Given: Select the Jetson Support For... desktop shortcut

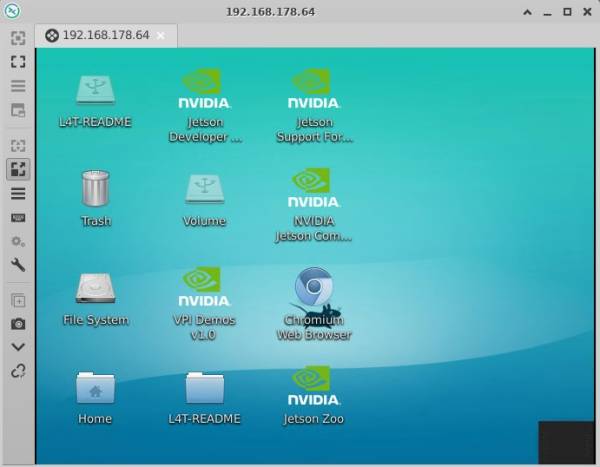Looking at the screenshot, I should point(314,105).
